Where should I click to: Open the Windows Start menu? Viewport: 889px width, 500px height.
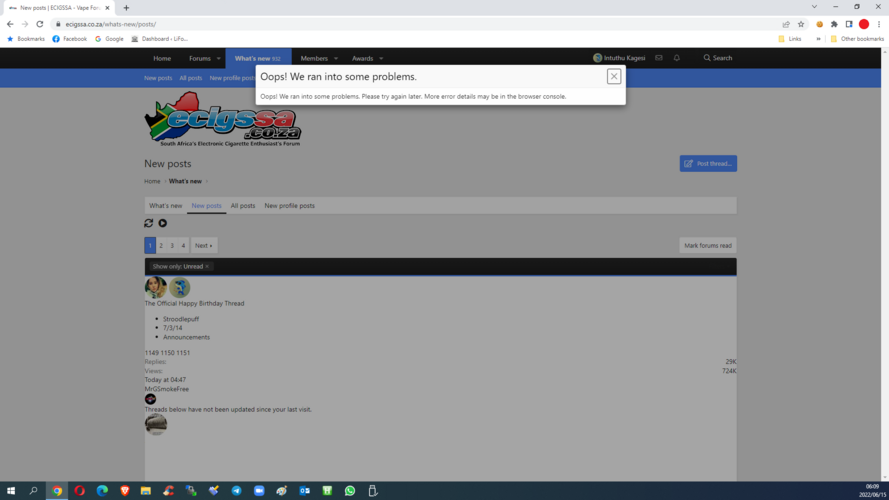pos(11,491)
